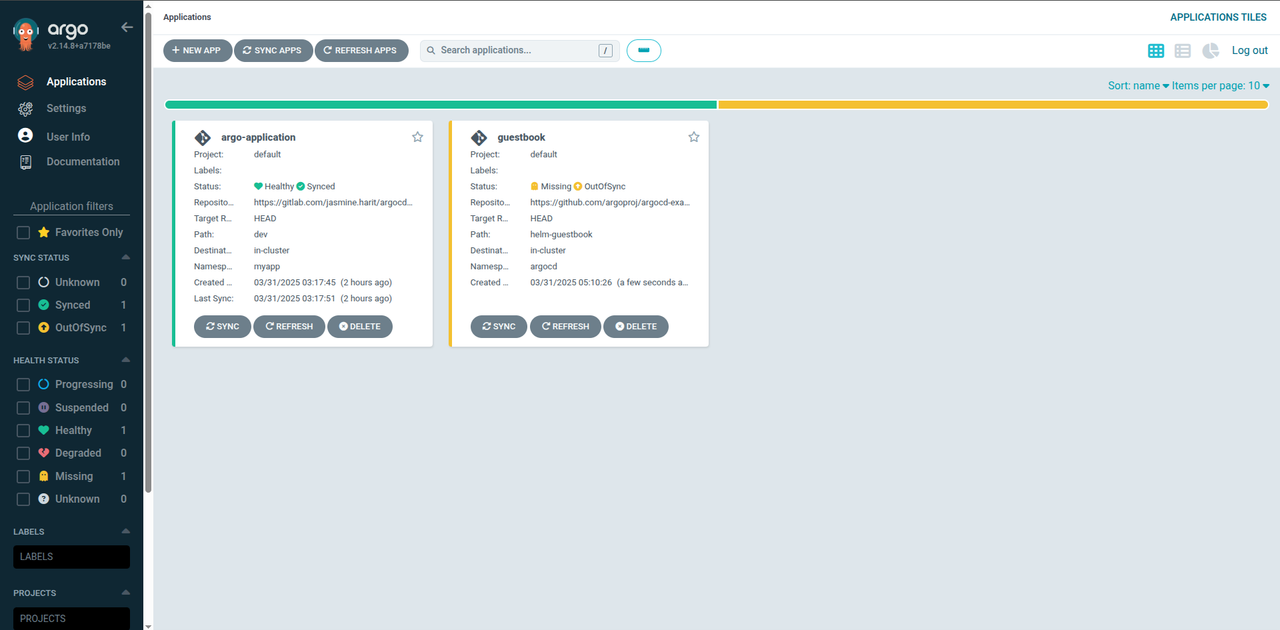Check the Degraded filter
Image resolution: width=1280 pixels, height=630 pixels.
[23, 453]
